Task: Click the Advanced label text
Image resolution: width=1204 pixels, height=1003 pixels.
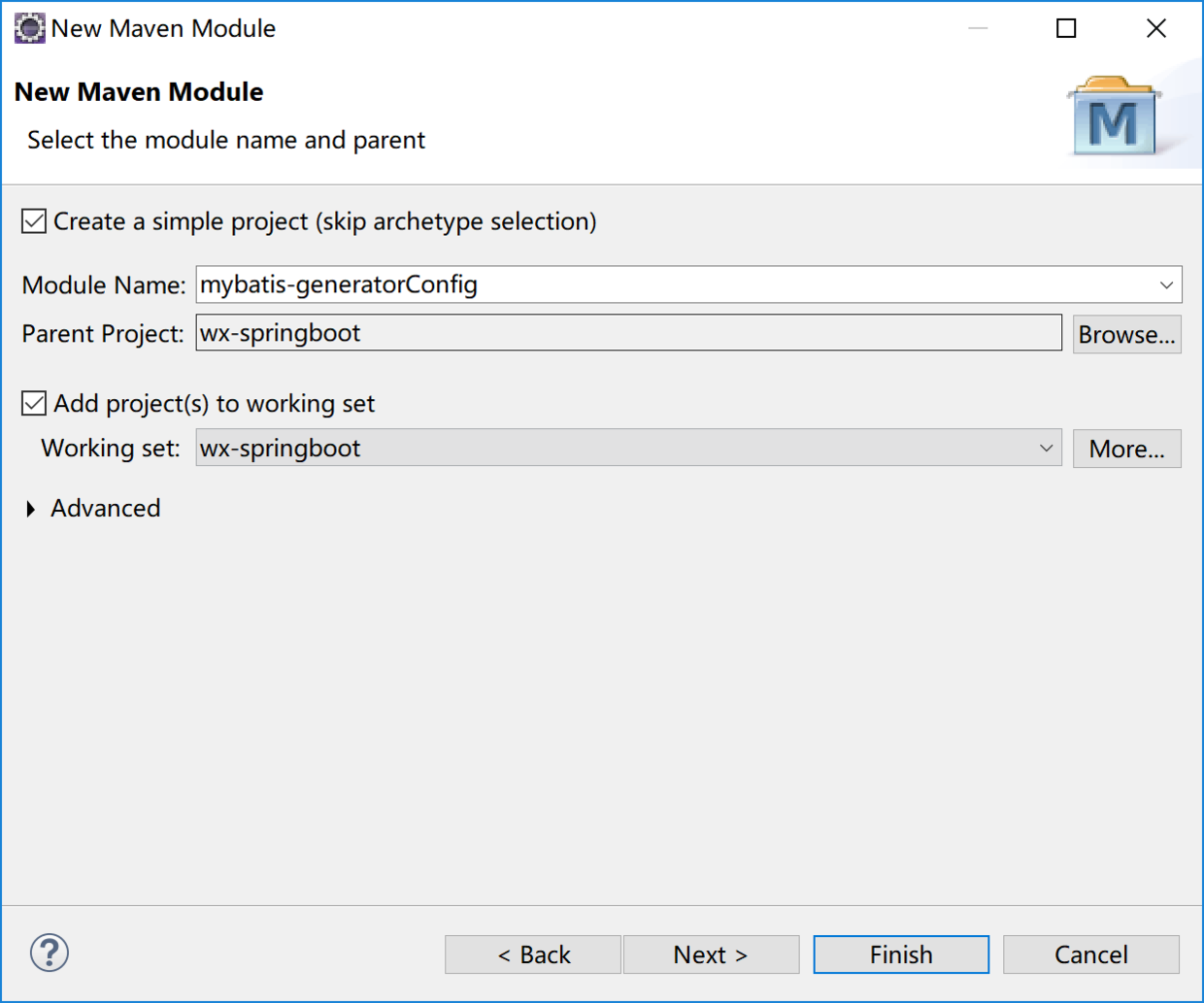Action: pyautogui.click(x=106, y=509)
